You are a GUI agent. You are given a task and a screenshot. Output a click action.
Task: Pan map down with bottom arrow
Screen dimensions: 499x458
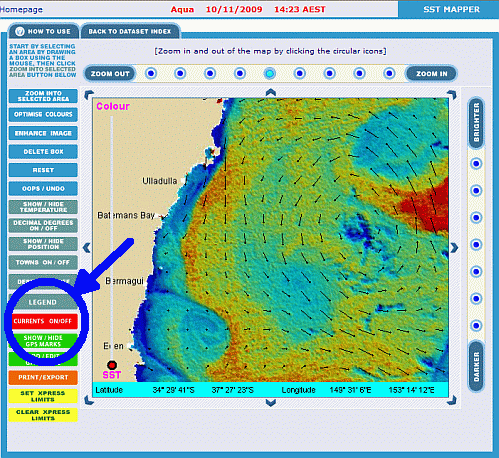[271, 403]
